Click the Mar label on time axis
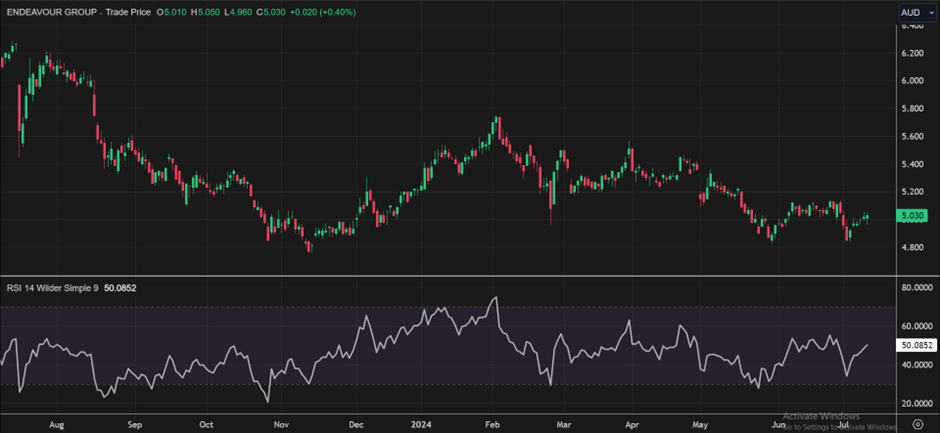Screen dimensions: 940x433 coord(564,424)
